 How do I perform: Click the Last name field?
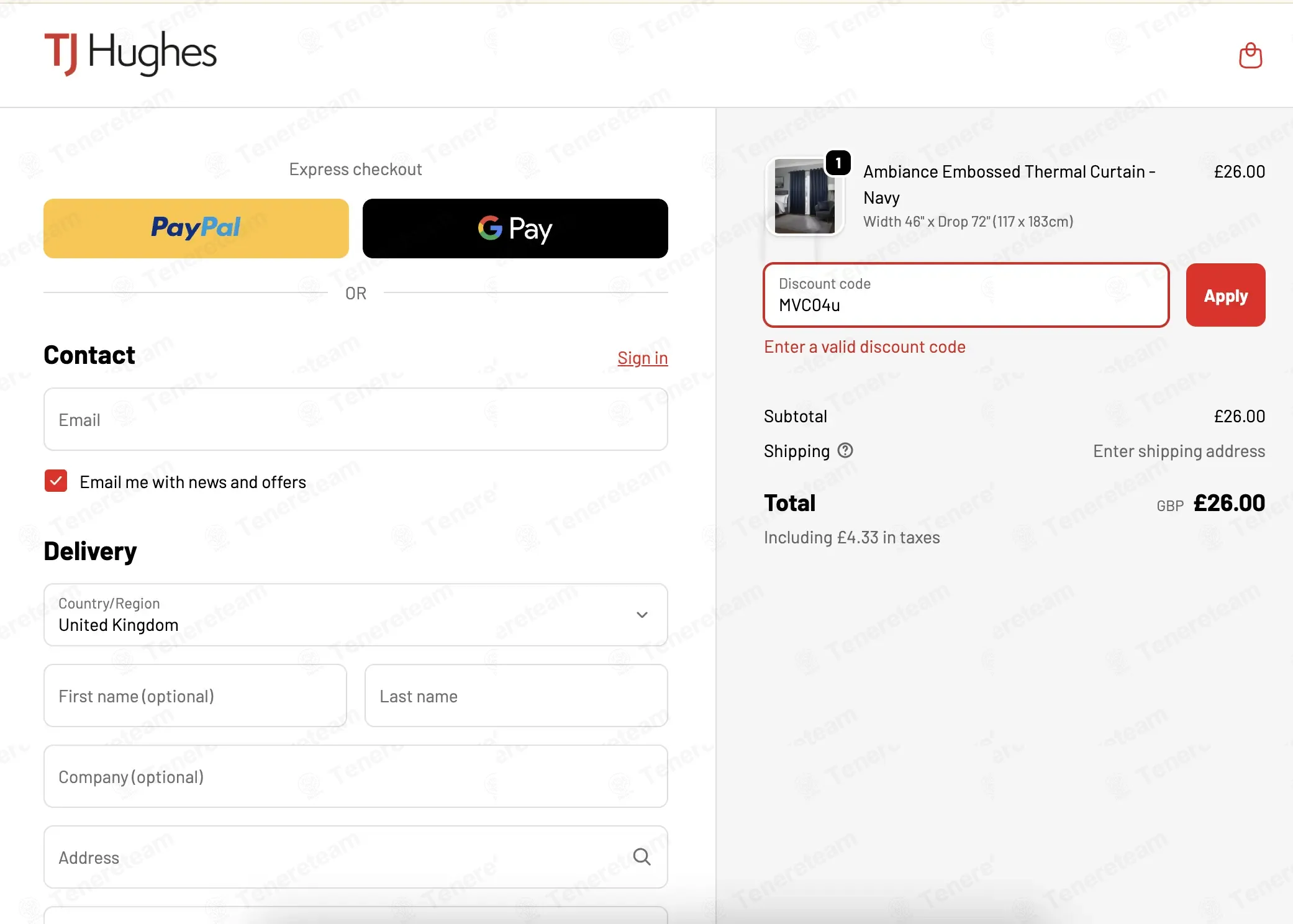[x=516, y=696]
